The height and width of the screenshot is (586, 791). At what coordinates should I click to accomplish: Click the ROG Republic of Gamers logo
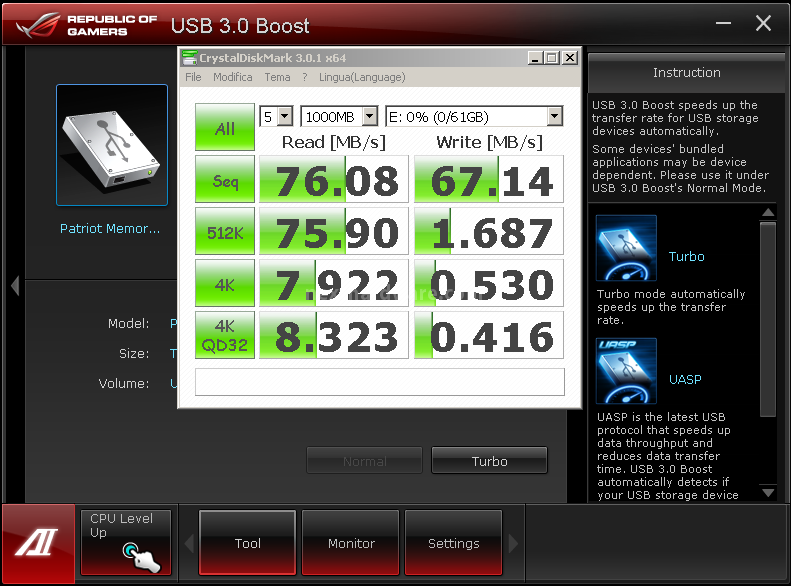(x=87, y=25)
